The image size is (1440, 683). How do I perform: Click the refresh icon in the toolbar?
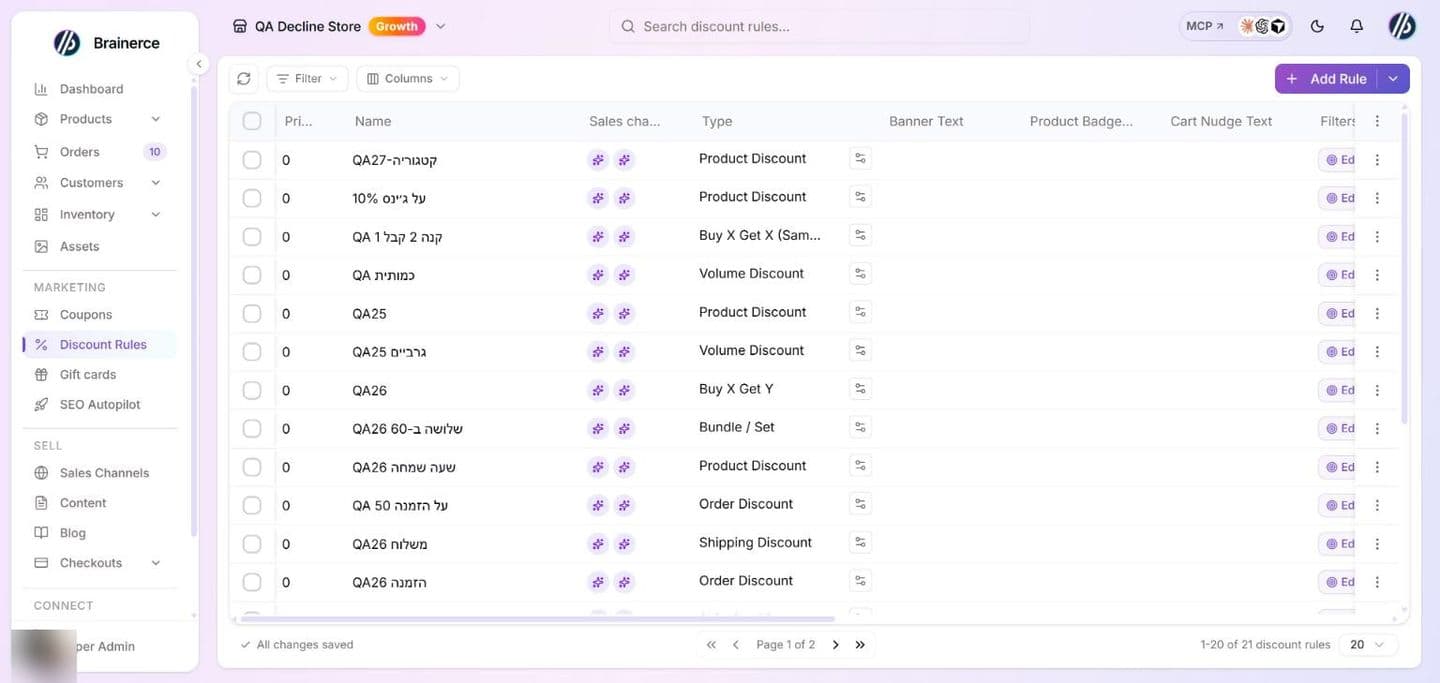tap(244, 78)
